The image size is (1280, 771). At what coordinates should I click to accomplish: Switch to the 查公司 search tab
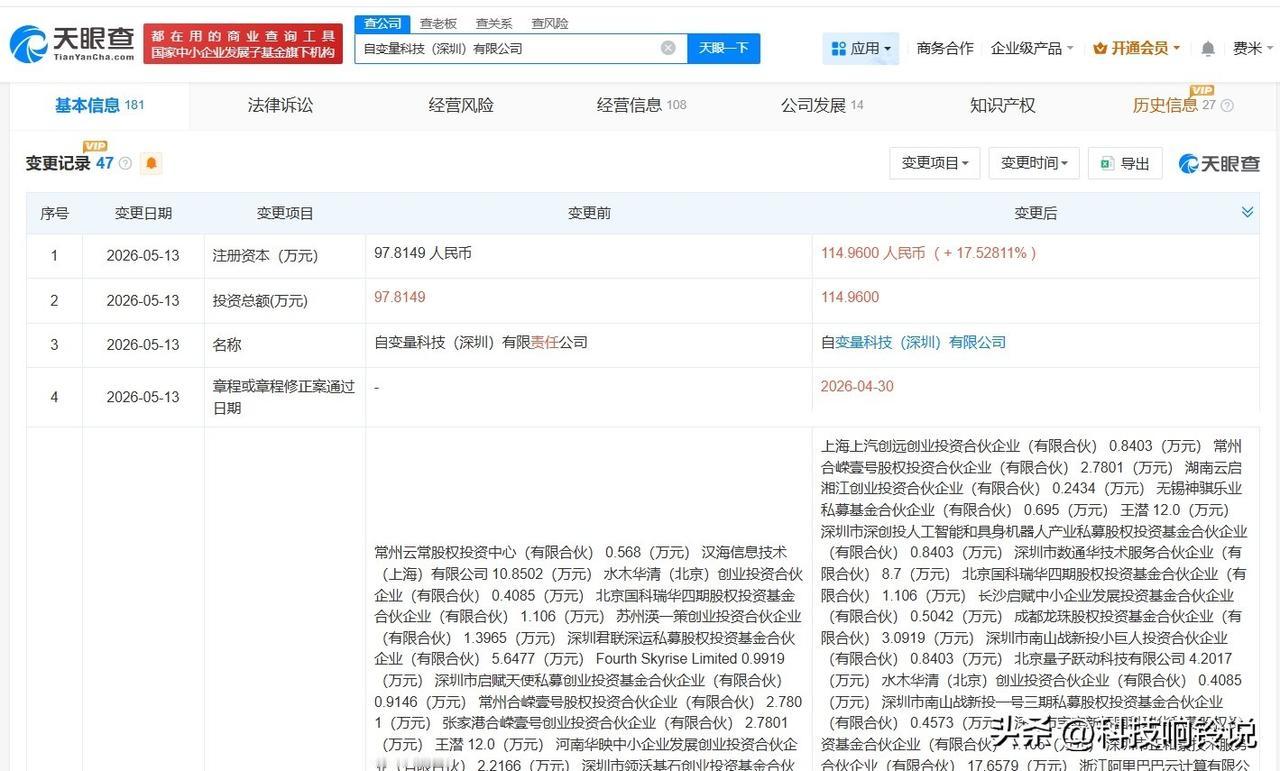[382, 23]
